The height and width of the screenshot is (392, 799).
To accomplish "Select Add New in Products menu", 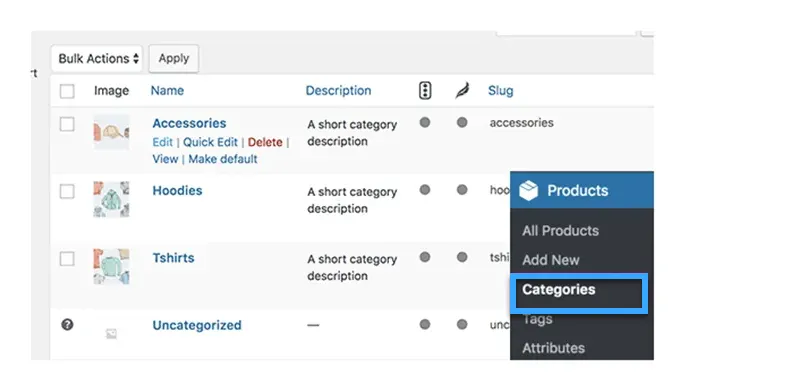I will pyautogui.click(x=550, y=260).
